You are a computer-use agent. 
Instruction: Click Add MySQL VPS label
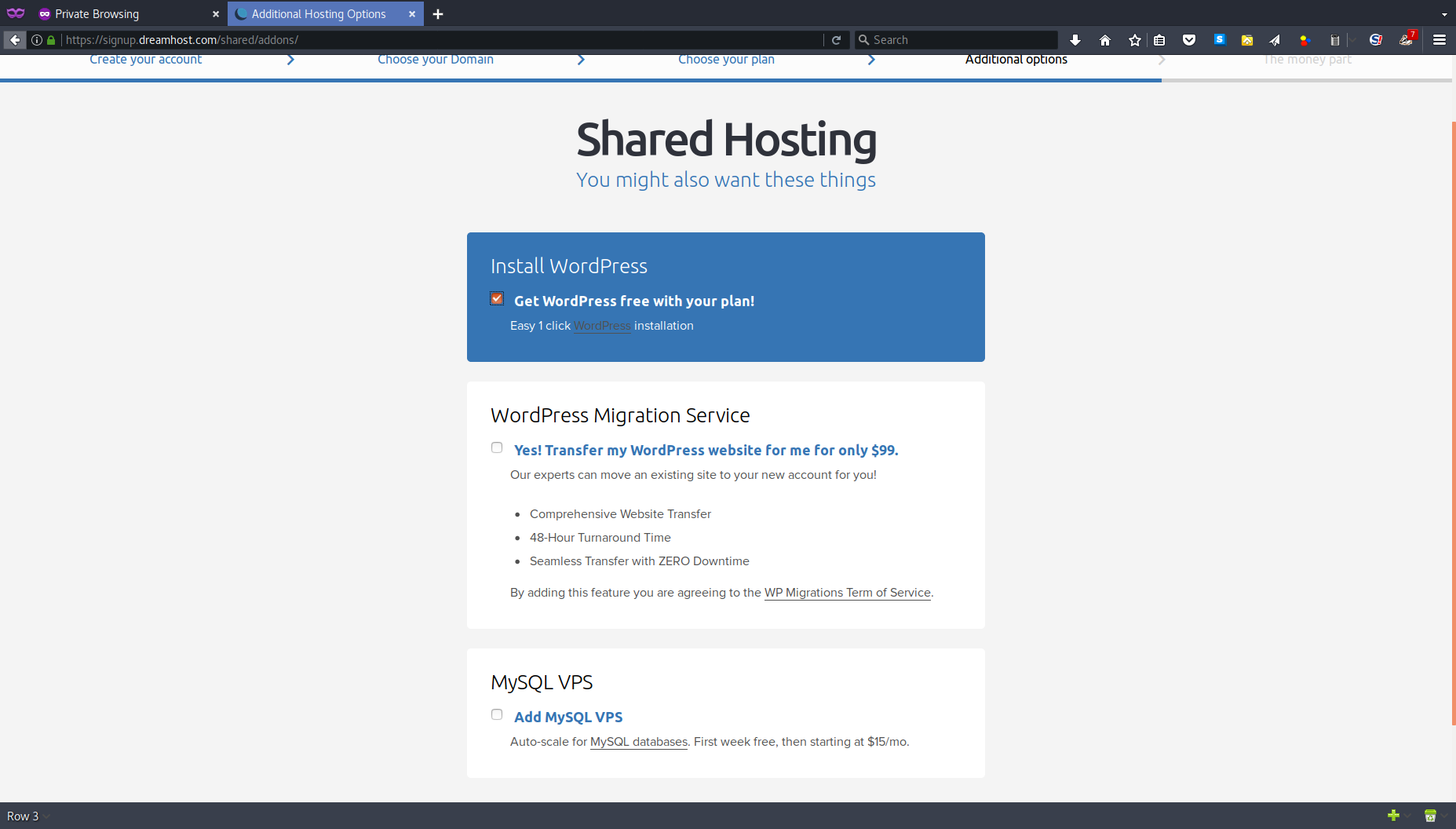click(568, 717)
